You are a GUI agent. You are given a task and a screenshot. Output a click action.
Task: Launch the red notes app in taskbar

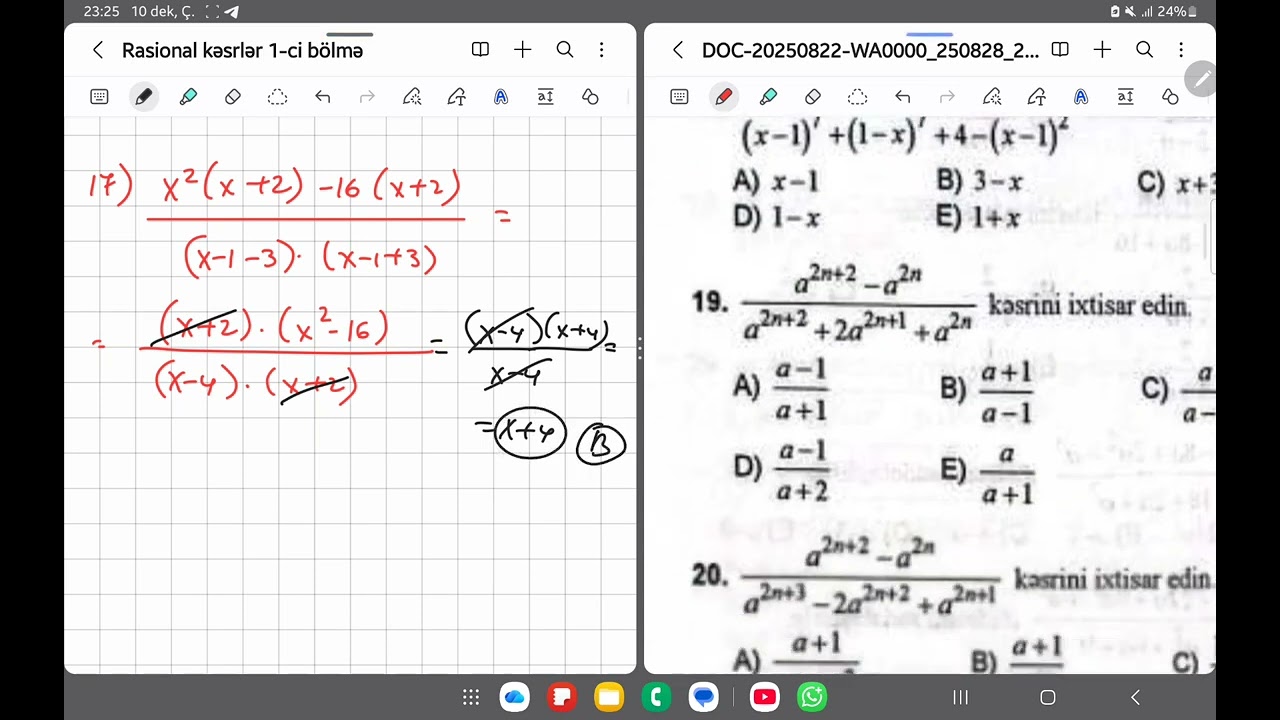563,697
